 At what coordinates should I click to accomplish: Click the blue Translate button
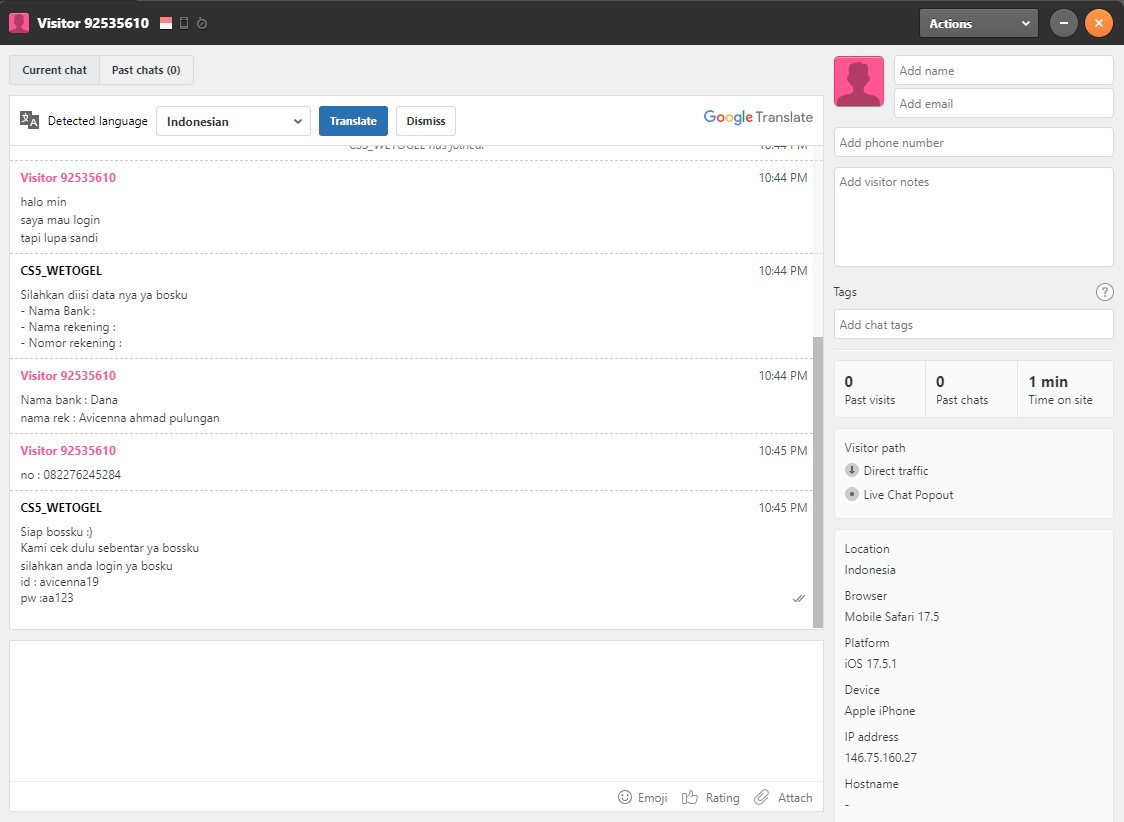coord(353,121)
